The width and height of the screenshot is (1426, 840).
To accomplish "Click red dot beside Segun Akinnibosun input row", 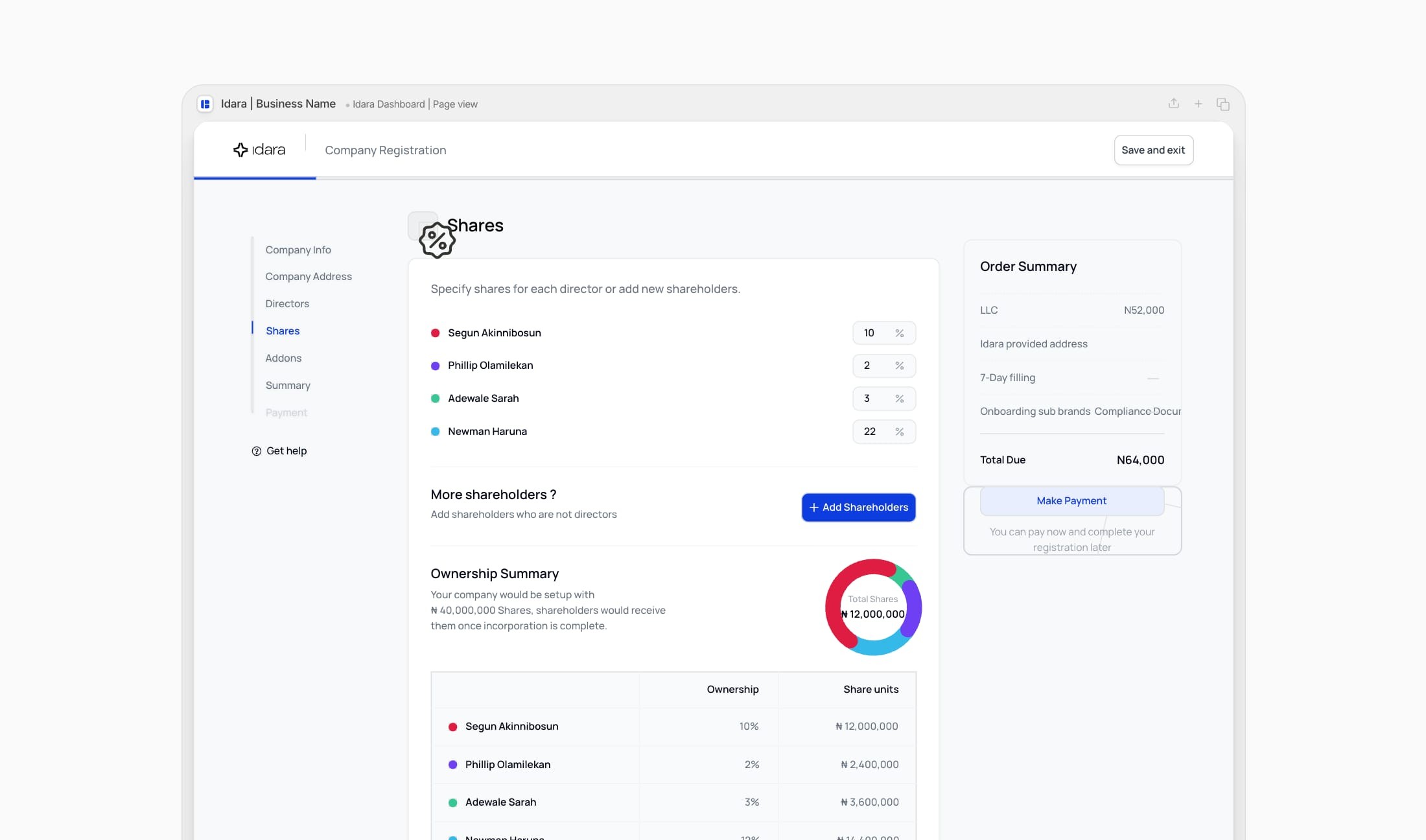I will coord(436,333).
